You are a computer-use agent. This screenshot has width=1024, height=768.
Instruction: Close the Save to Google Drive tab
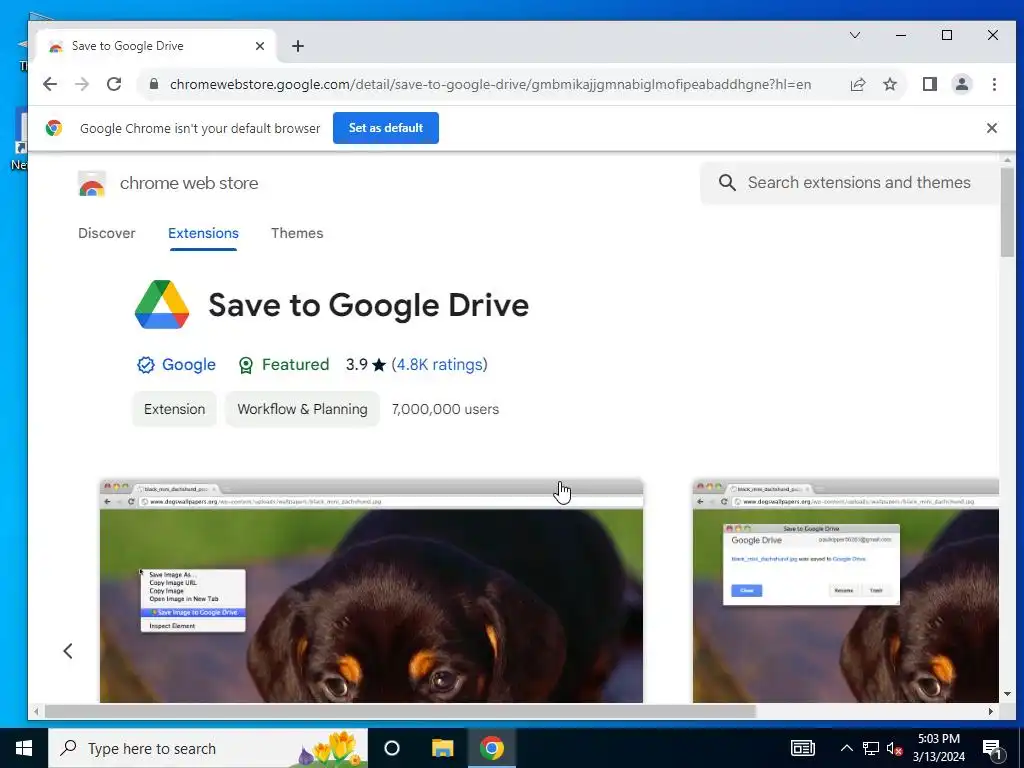(260, 46)
